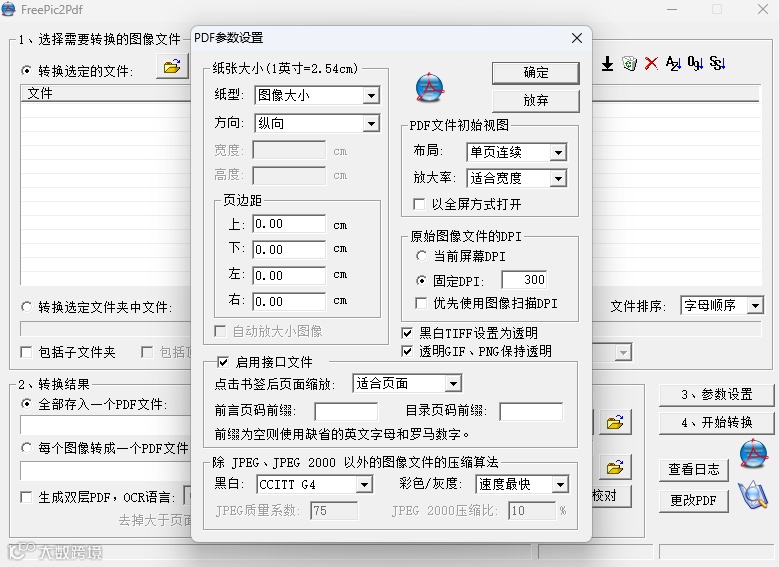This screenshot has height=567, width=779.
Task: Click the 更改PDF button
Action: point(694,501)
